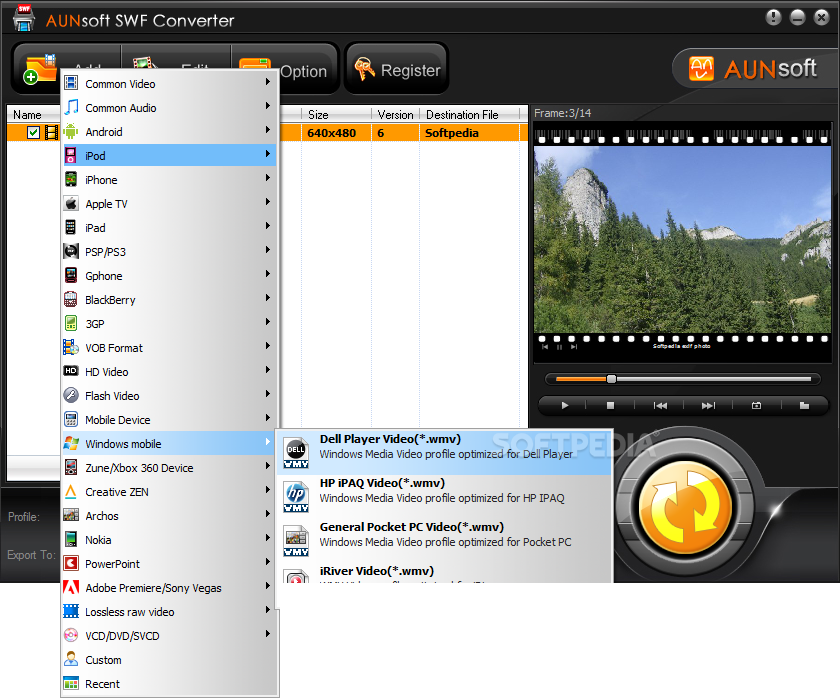Click the Add files folder button
This screenshot has height=698, width=840.
pyautogui.click(x=39, y=69)
